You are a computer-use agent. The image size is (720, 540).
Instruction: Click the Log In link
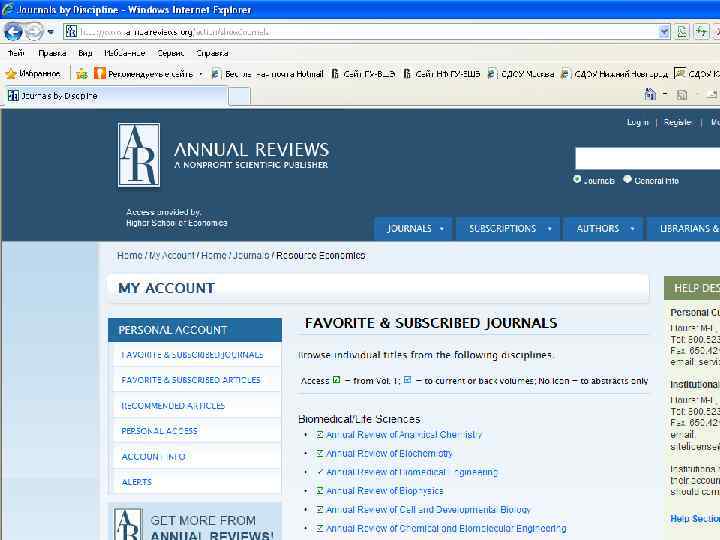tap(637, 123)
